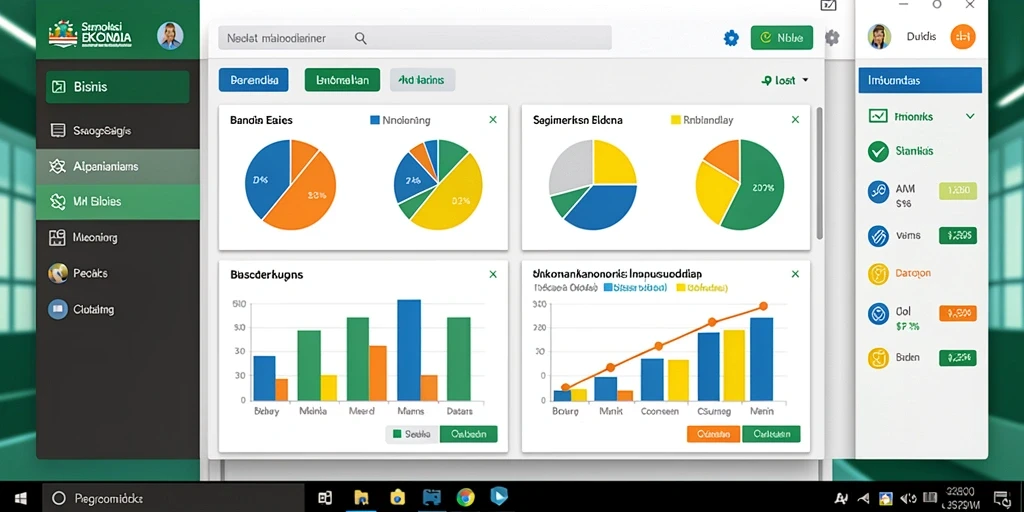Click the Peoaks globe icon

coord(57,273)
